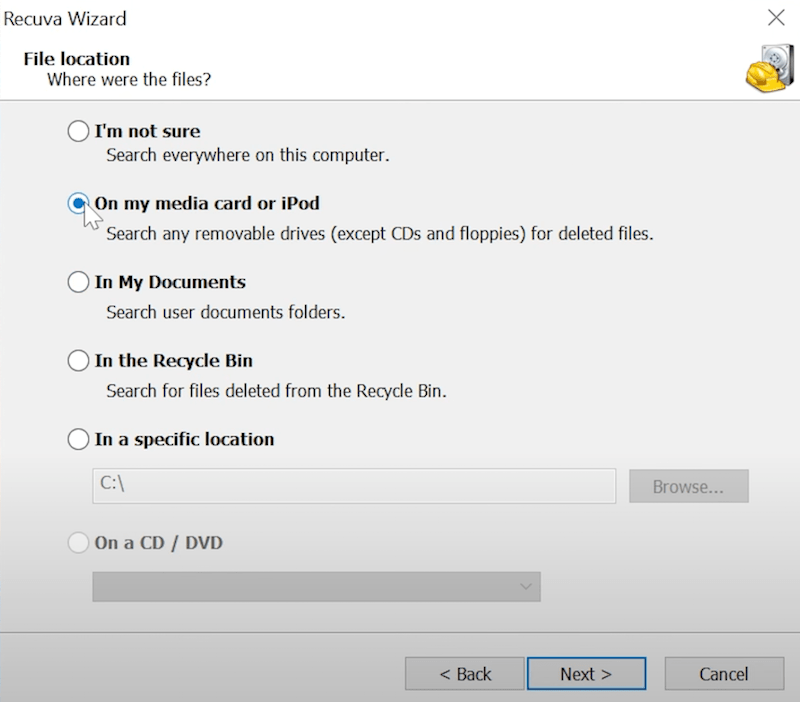Viewport: 800px width, 702px height.
Task: Select the "On a CD / DVD" option
Action: coord(78,543)
